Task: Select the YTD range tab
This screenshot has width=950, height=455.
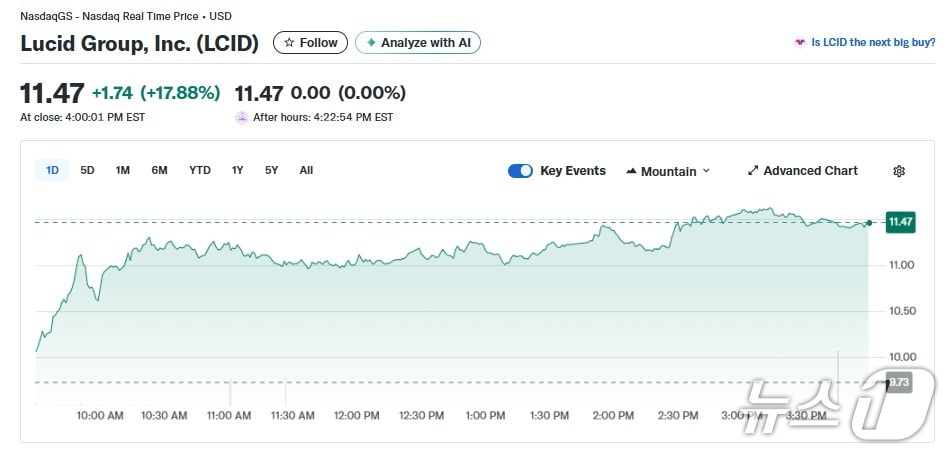Action: [200, 170]
